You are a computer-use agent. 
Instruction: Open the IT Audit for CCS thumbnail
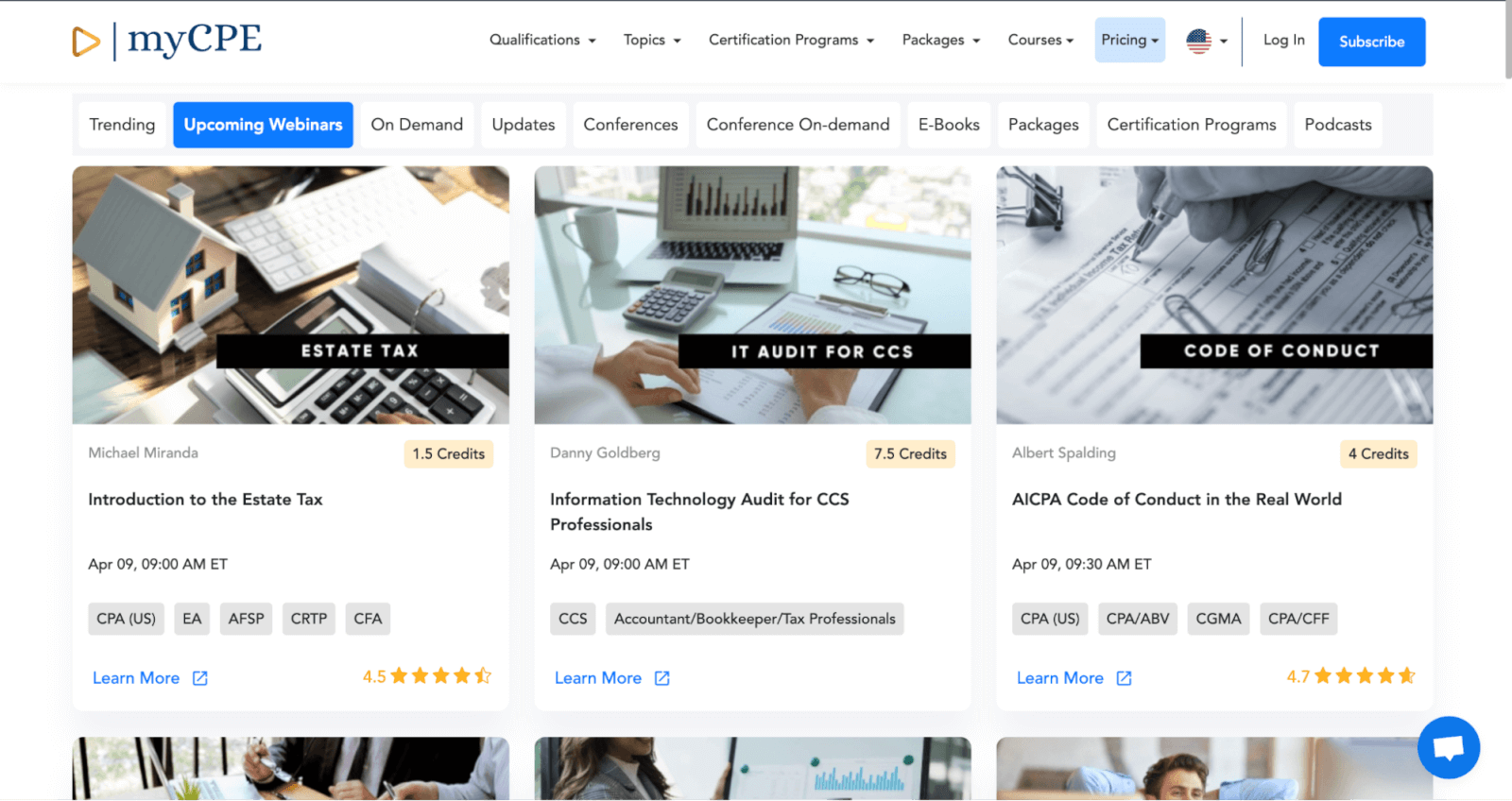click(x=752, y=295)
